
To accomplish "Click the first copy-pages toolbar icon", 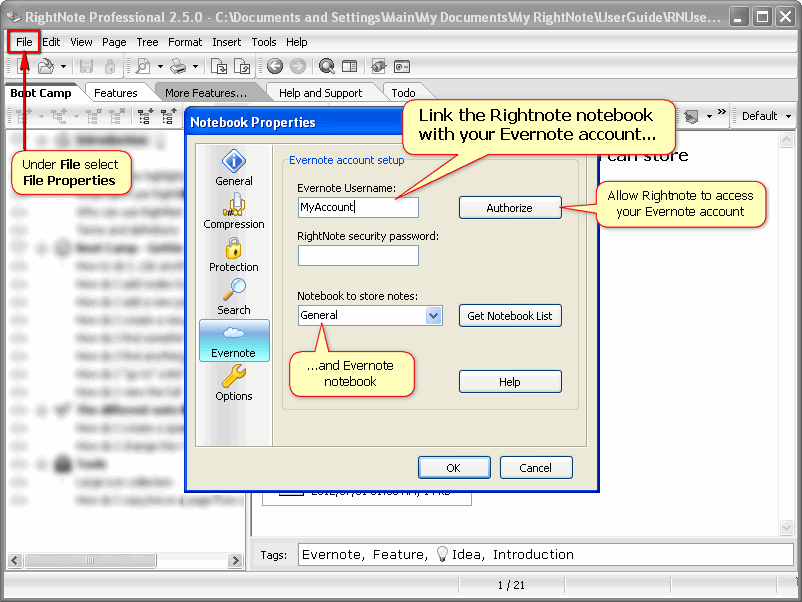I will click(219, 66).
